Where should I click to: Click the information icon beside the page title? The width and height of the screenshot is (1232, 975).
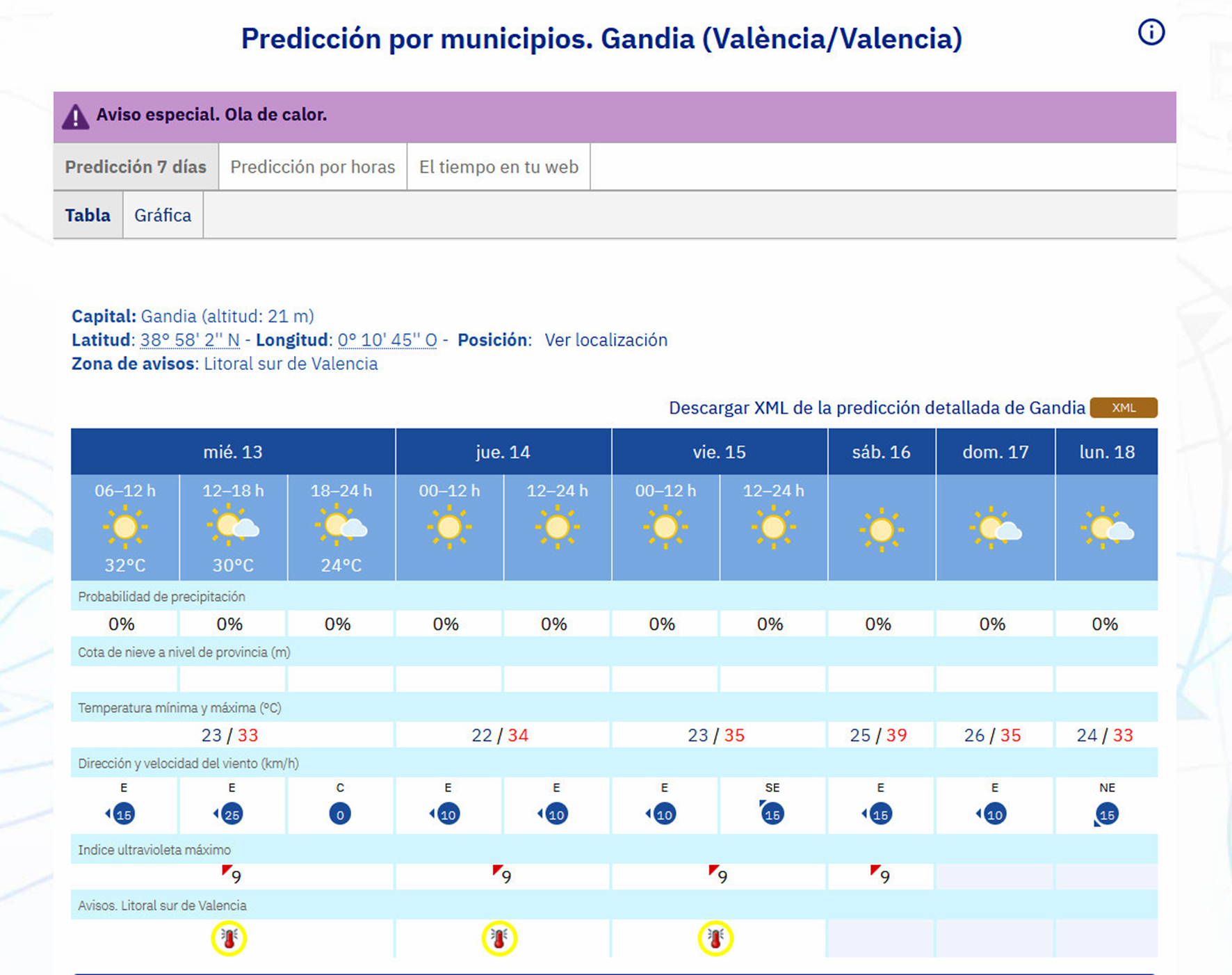pyautogui.click(x=1151, y=32)
